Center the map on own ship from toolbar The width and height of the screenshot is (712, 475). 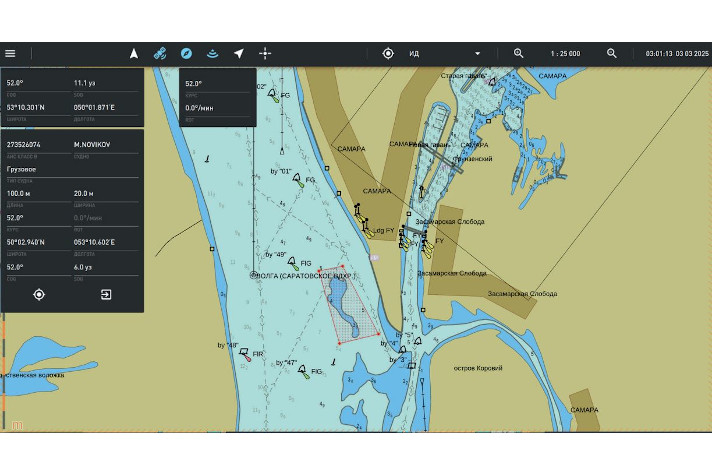click(x=388, y=53)
